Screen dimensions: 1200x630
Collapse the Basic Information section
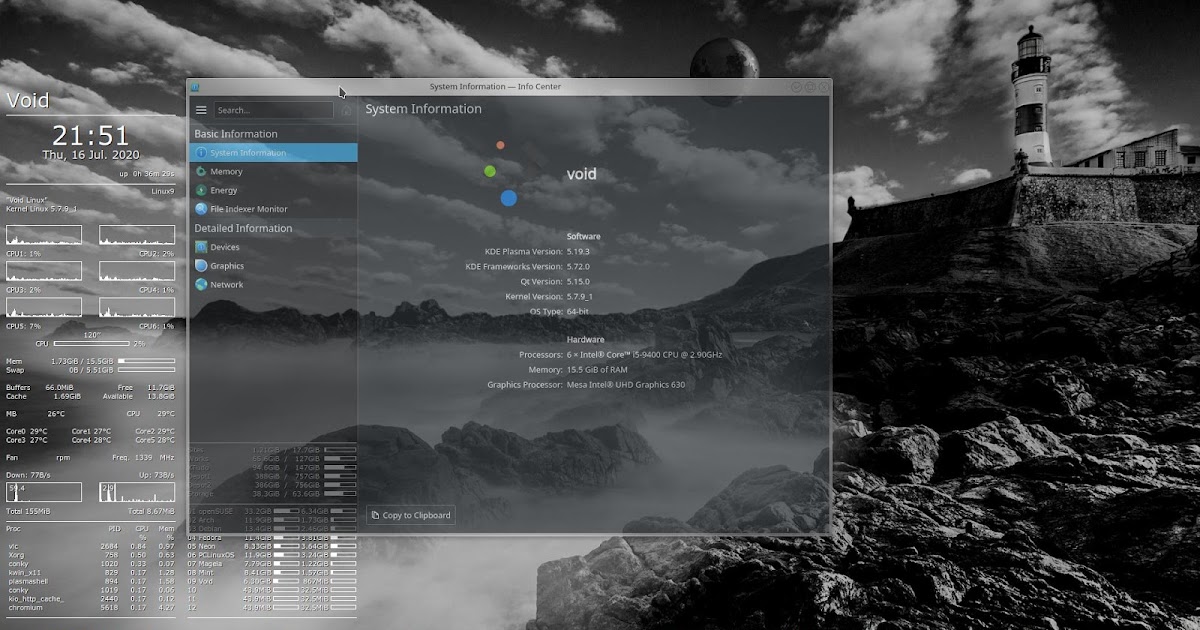click(235, 133)
